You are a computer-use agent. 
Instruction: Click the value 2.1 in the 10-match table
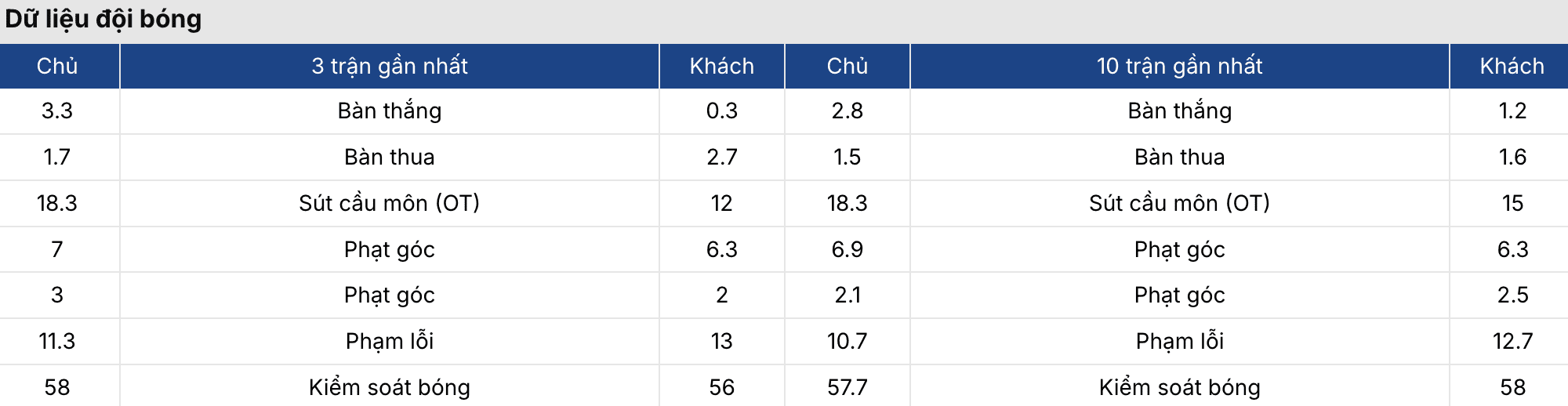847,295
